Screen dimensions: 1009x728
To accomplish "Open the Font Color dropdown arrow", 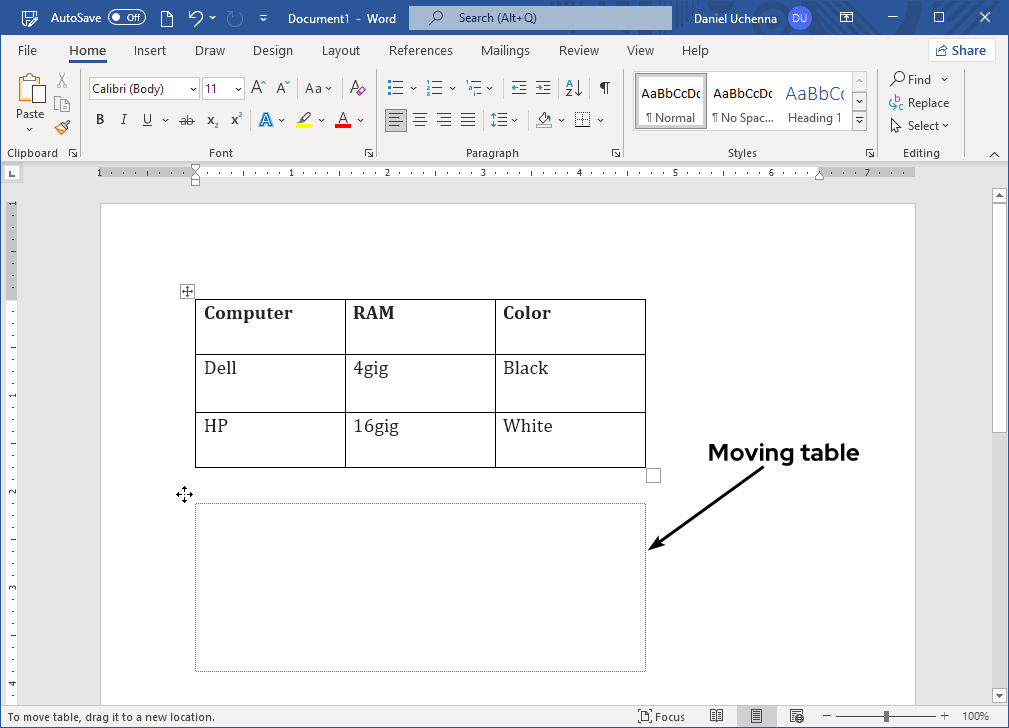I will (361, 120).
